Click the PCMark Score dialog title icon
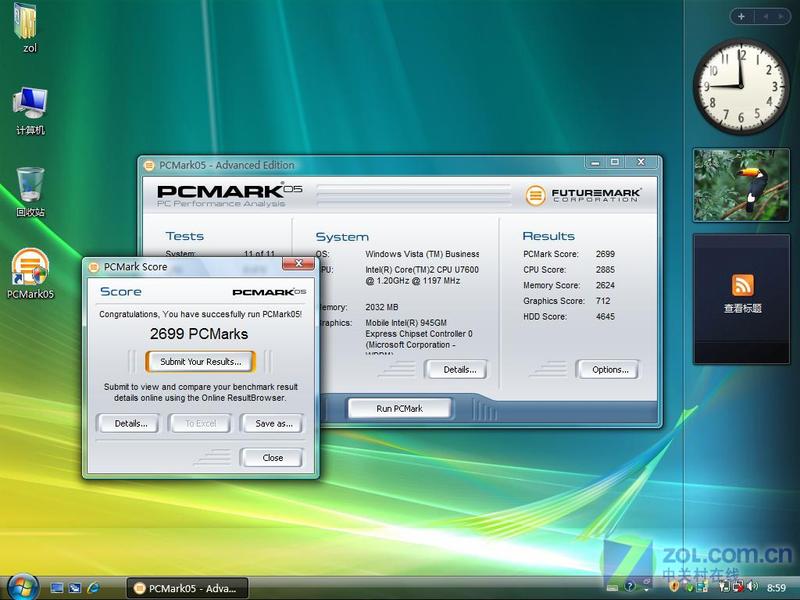 pos(93,267)
